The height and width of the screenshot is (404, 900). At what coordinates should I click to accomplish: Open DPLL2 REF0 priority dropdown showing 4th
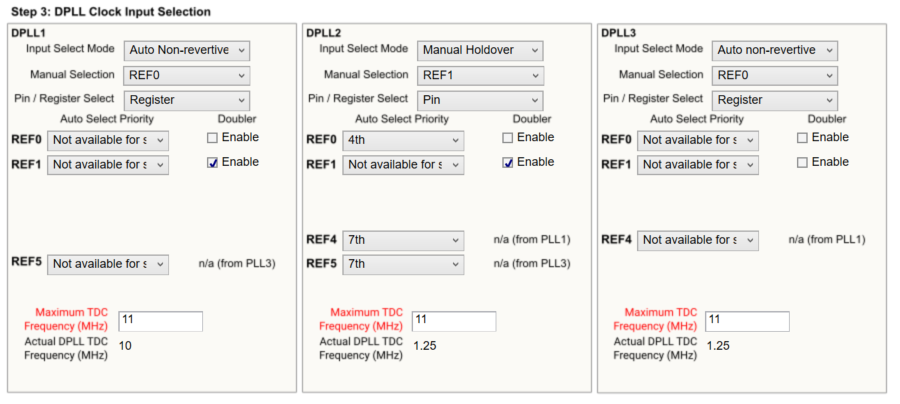[403, 141]
